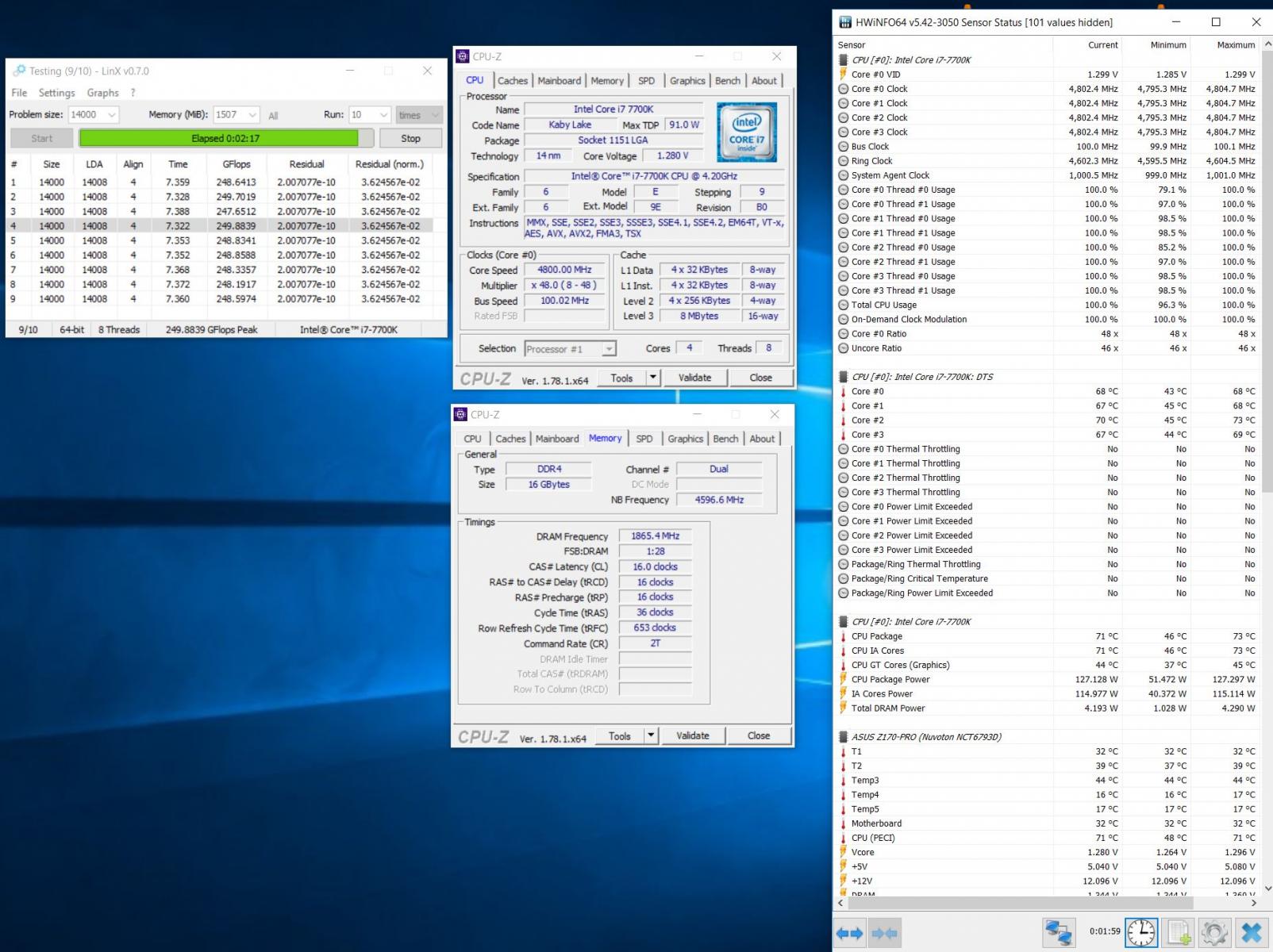
Task: Click the Intel Core i7 logo in CPU-Z
Action: pyautogui.click(x=746, y=132)
